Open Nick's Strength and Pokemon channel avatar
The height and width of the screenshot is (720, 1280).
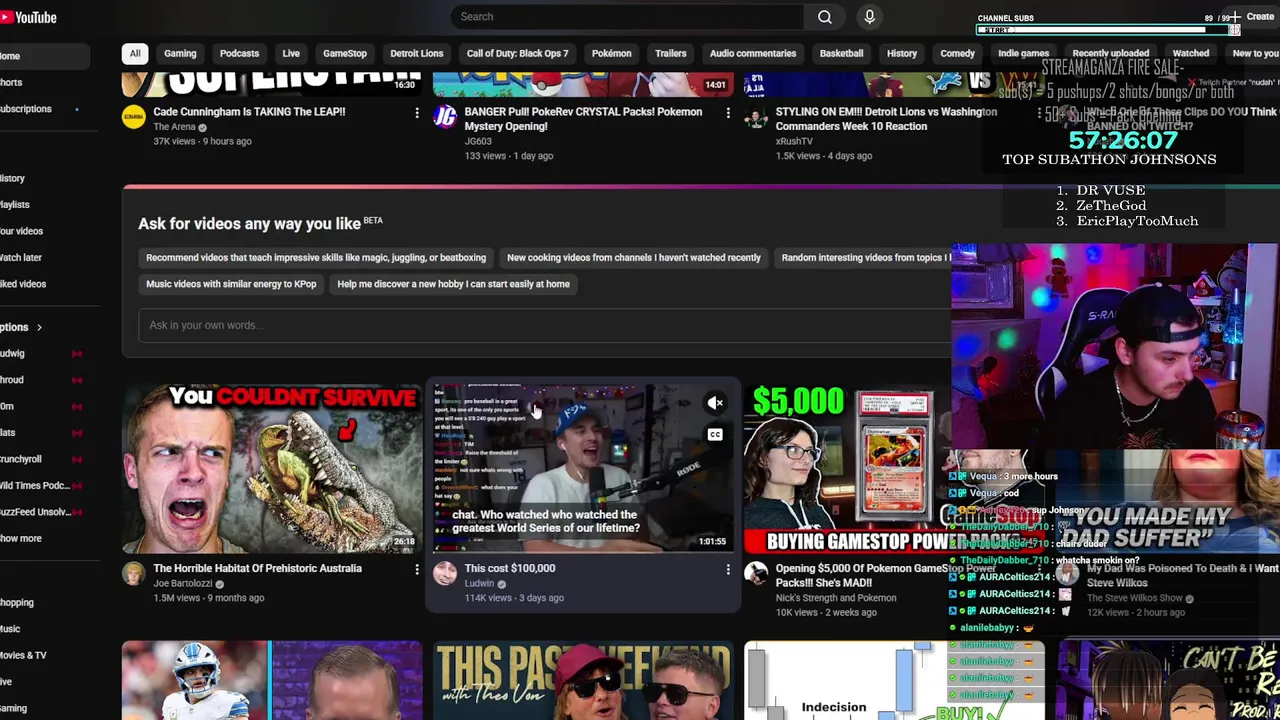point(756,573)
